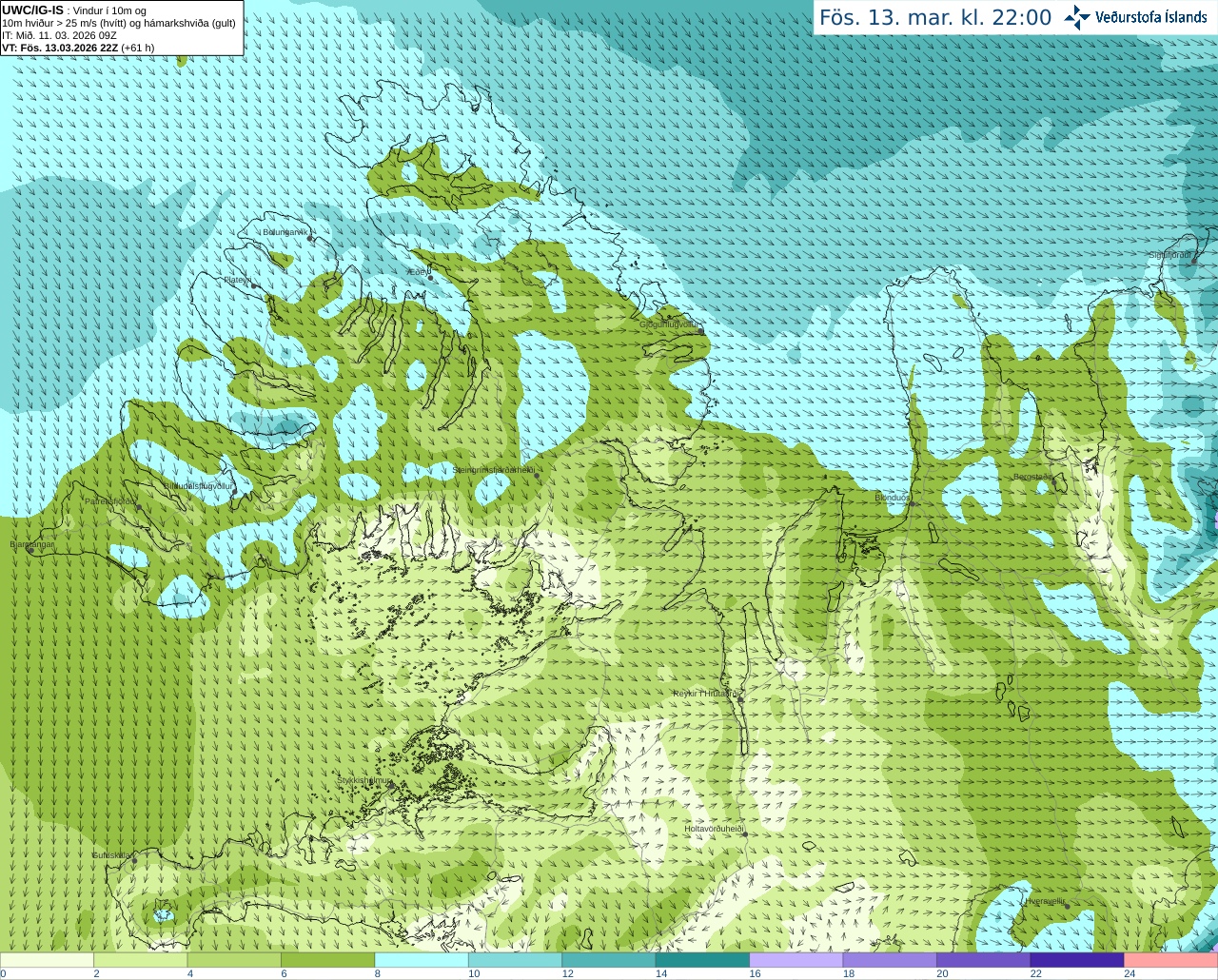Click the 8–10 m/s light cyan legend swatch
This screenshot has width=1218, height=980.
(x=422, y=960)
